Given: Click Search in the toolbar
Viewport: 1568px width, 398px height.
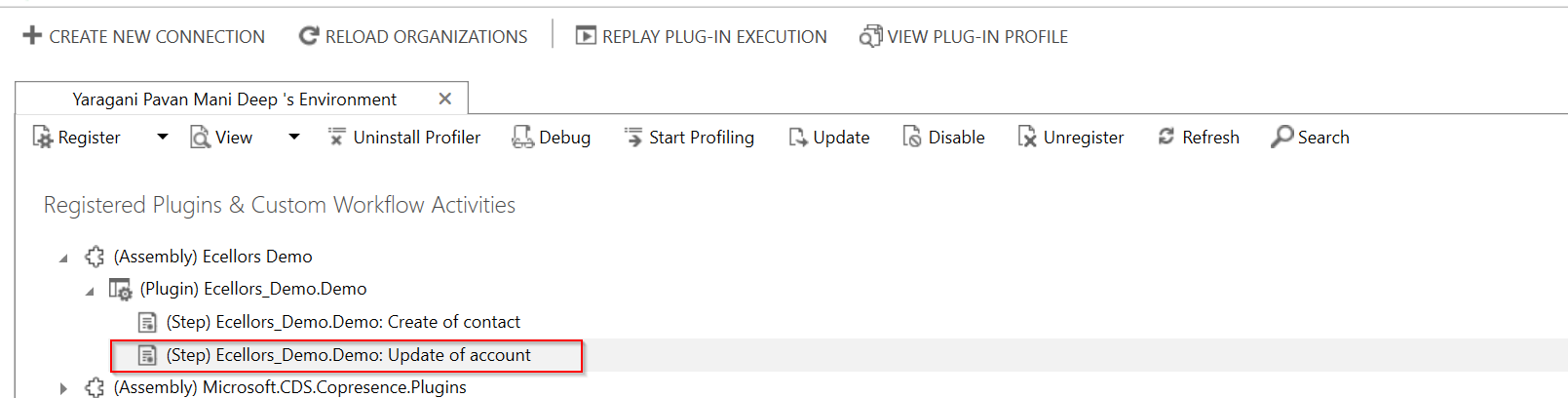Looking at the screenshot, I should pos(1311,138).
